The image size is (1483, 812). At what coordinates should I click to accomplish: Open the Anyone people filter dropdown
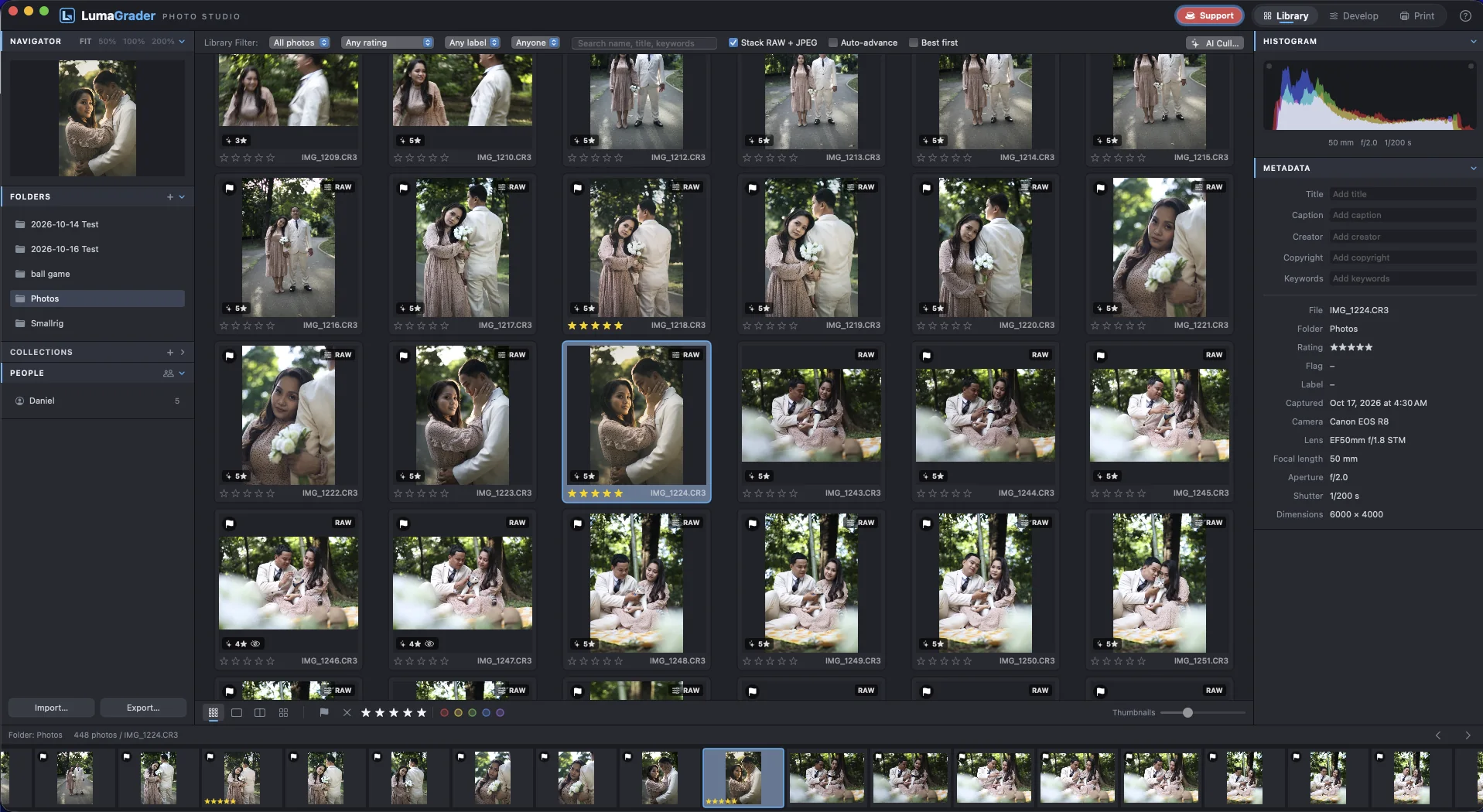click(x=536, y=43)
